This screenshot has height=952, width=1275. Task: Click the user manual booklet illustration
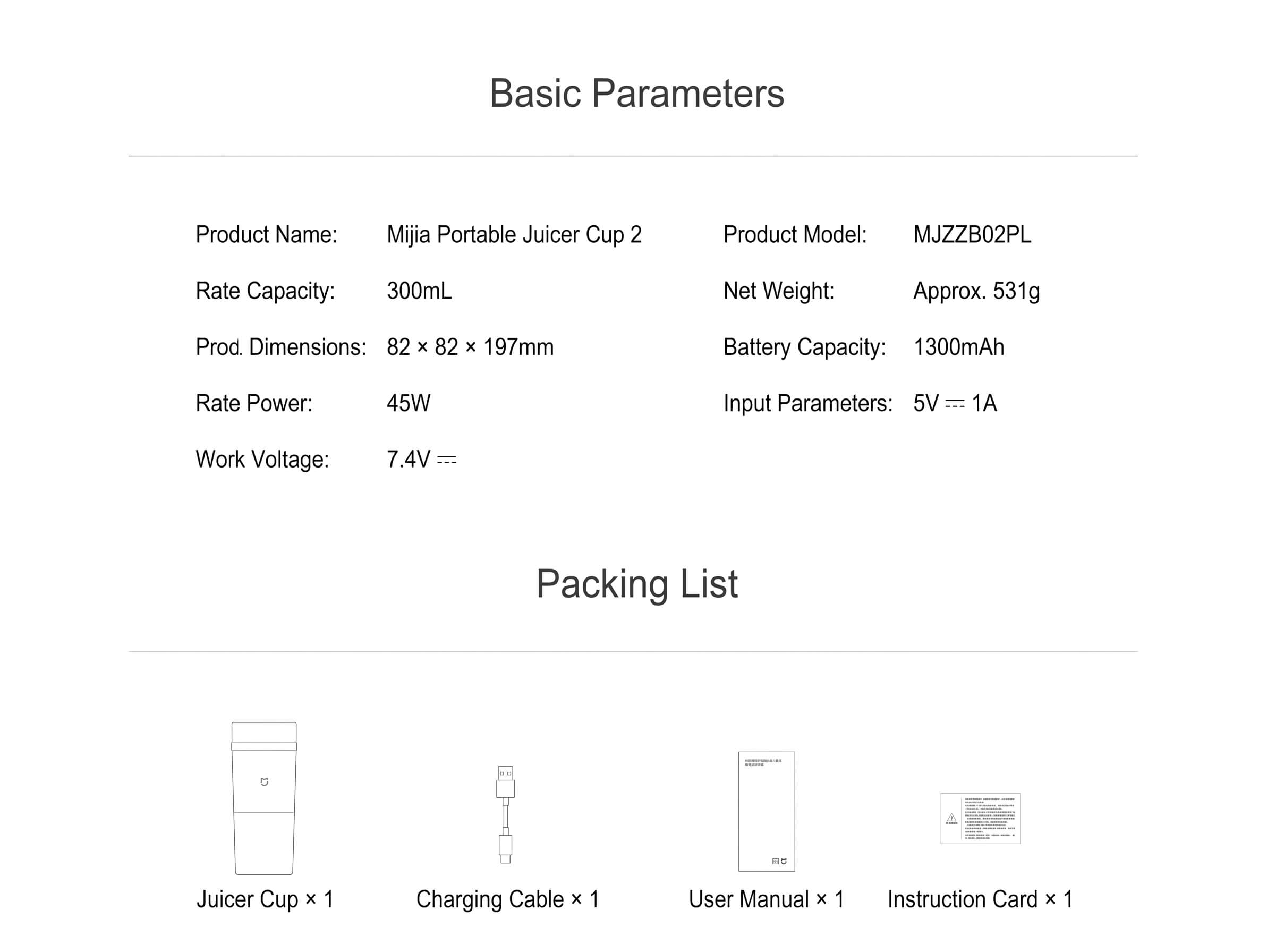point(766,811)
